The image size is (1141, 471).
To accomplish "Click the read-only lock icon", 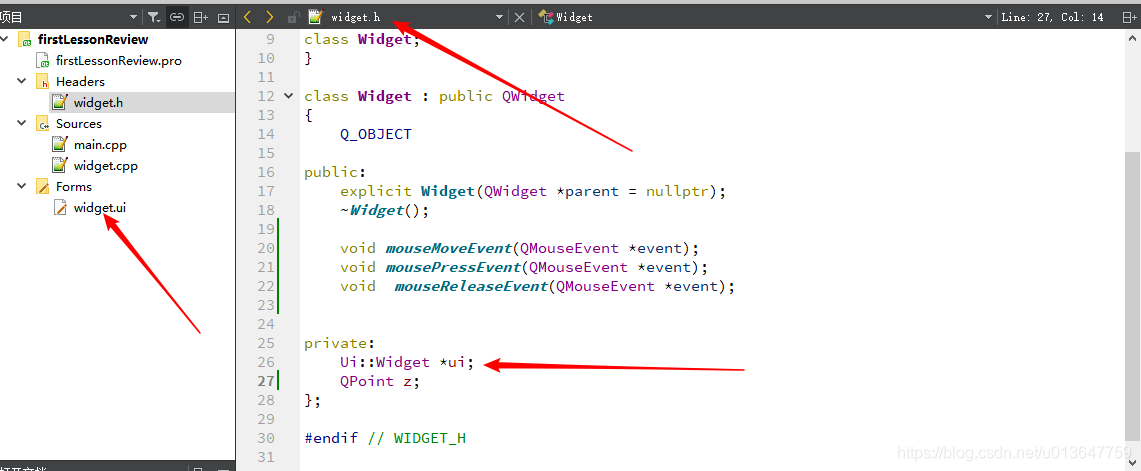I will (x=293, y=17).
